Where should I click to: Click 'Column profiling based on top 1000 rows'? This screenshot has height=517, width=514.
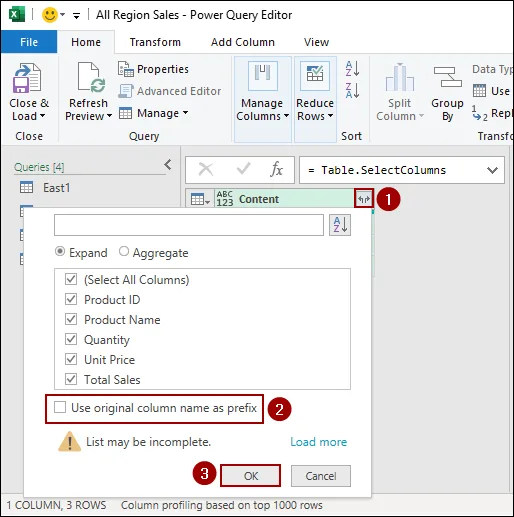[x=222, y=505]
